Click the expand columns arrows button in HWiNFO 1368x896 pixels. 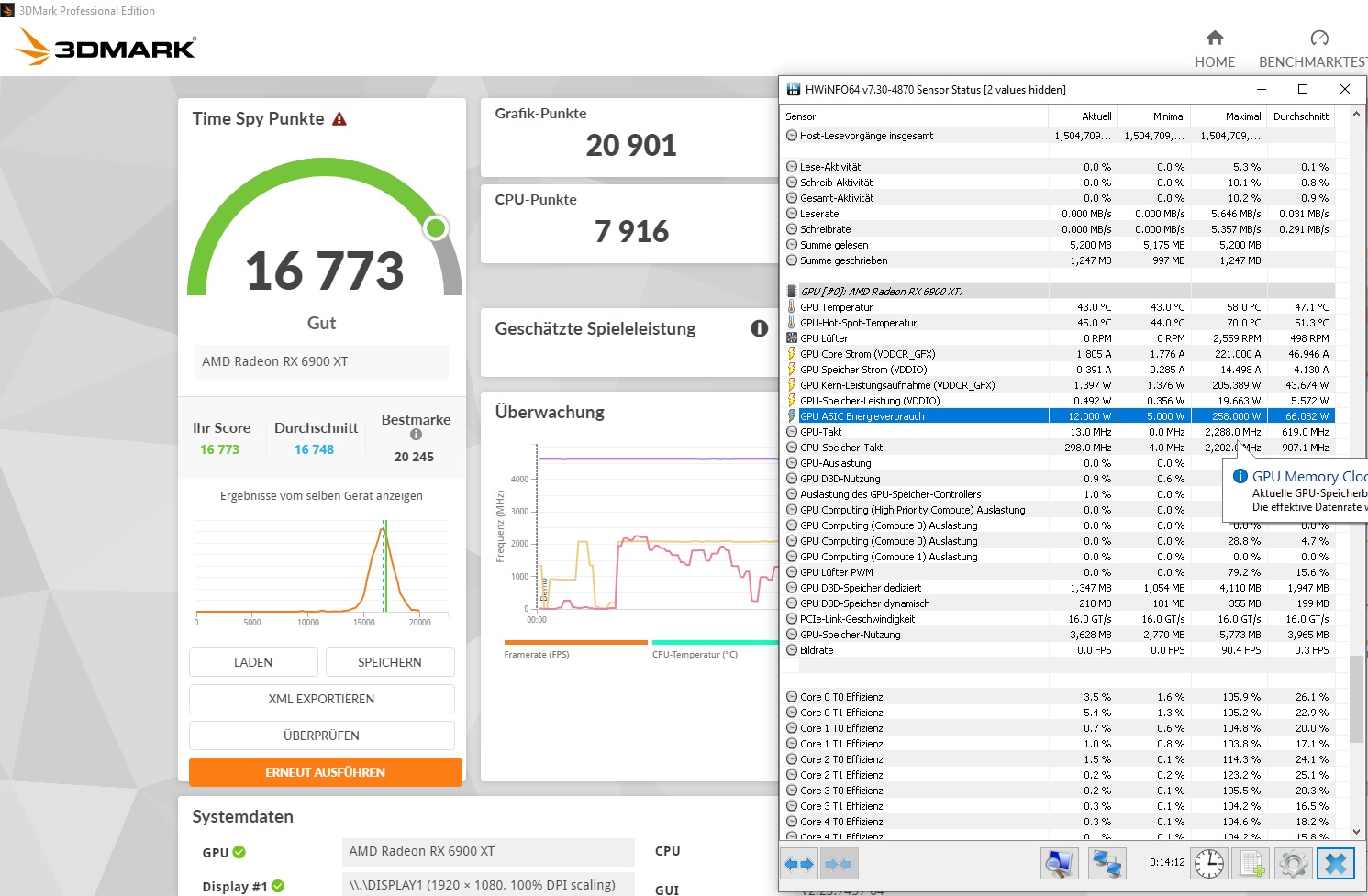point(800,864)
